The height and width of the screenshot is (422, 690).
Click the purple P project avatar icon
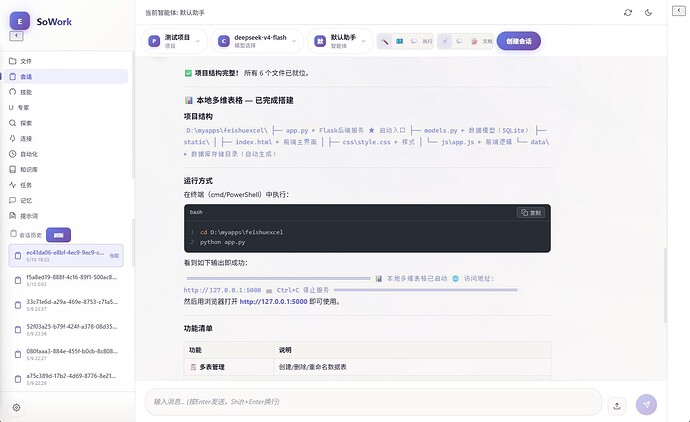pyautogui.click(x=154, y=41)
